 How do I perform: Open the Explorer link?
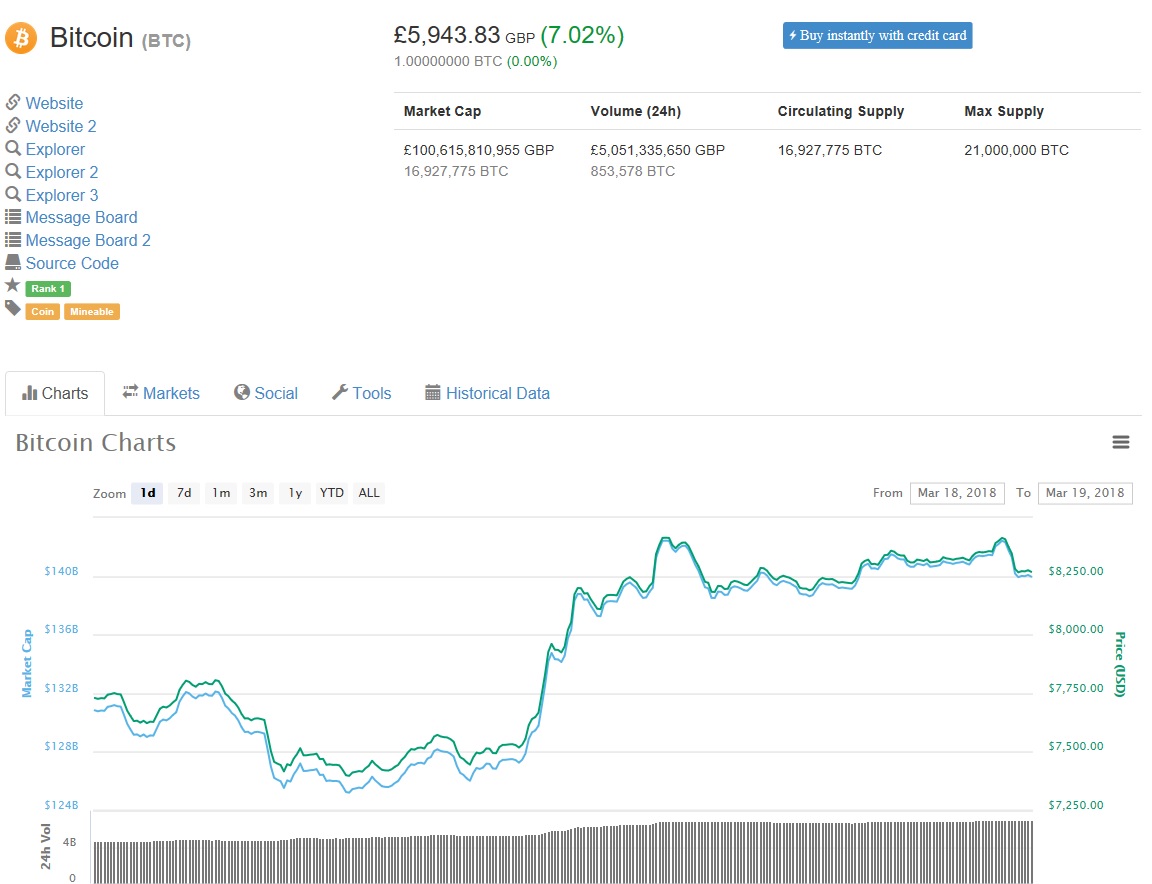pyautogui.click(x=55, y=149)
